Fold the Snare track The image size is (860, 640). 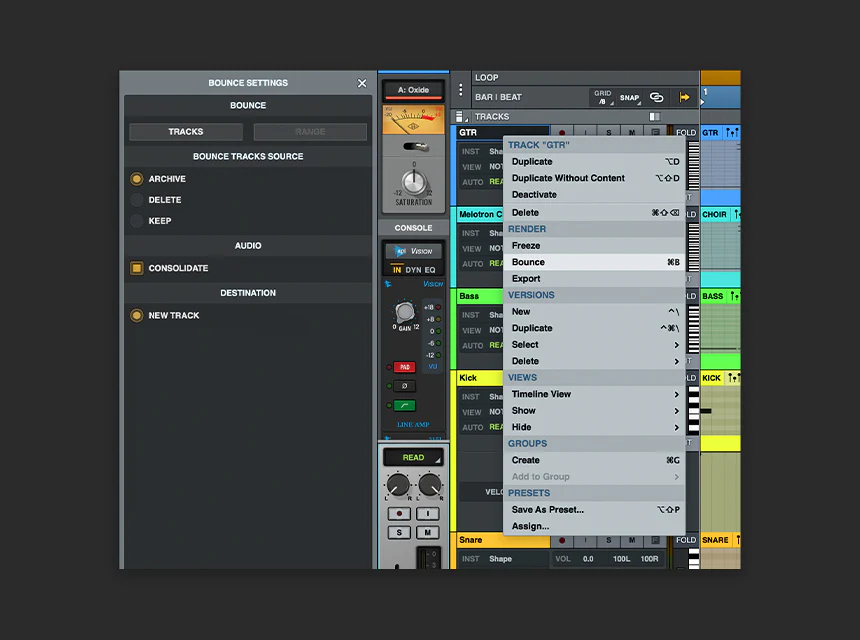tap(686, 540)
